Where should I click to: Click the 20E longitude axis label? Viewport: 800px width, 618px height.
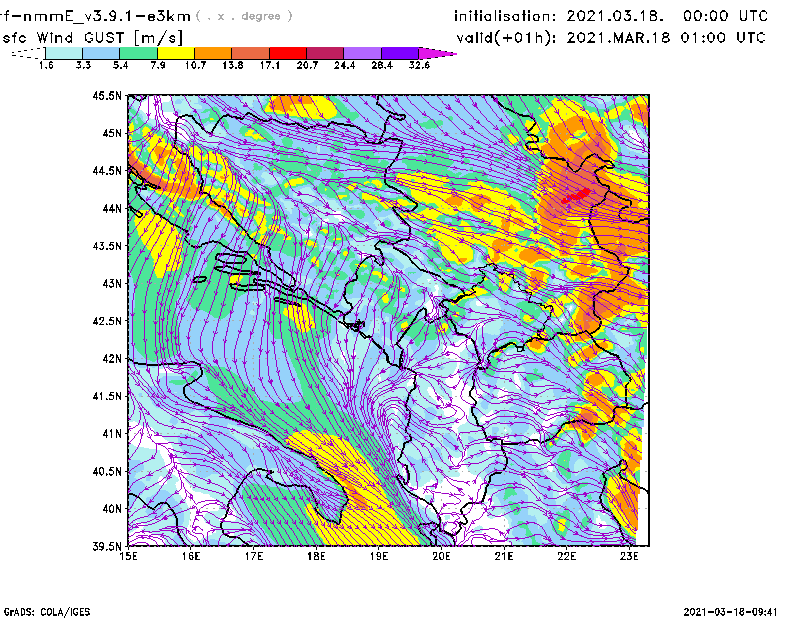(x=441, y=556)
